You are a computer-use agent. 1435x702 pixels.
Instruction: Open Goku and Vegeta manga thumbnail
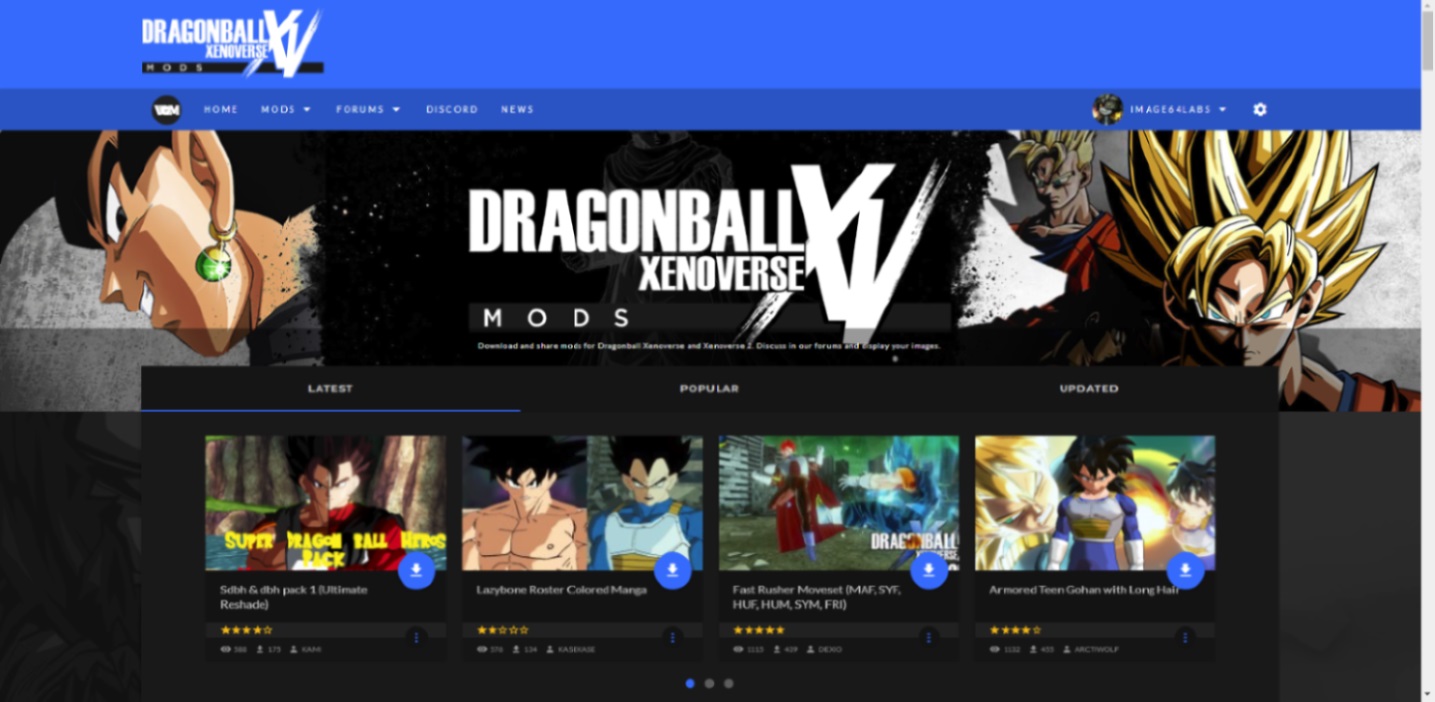pyautogui.click(x=582, y=503)
